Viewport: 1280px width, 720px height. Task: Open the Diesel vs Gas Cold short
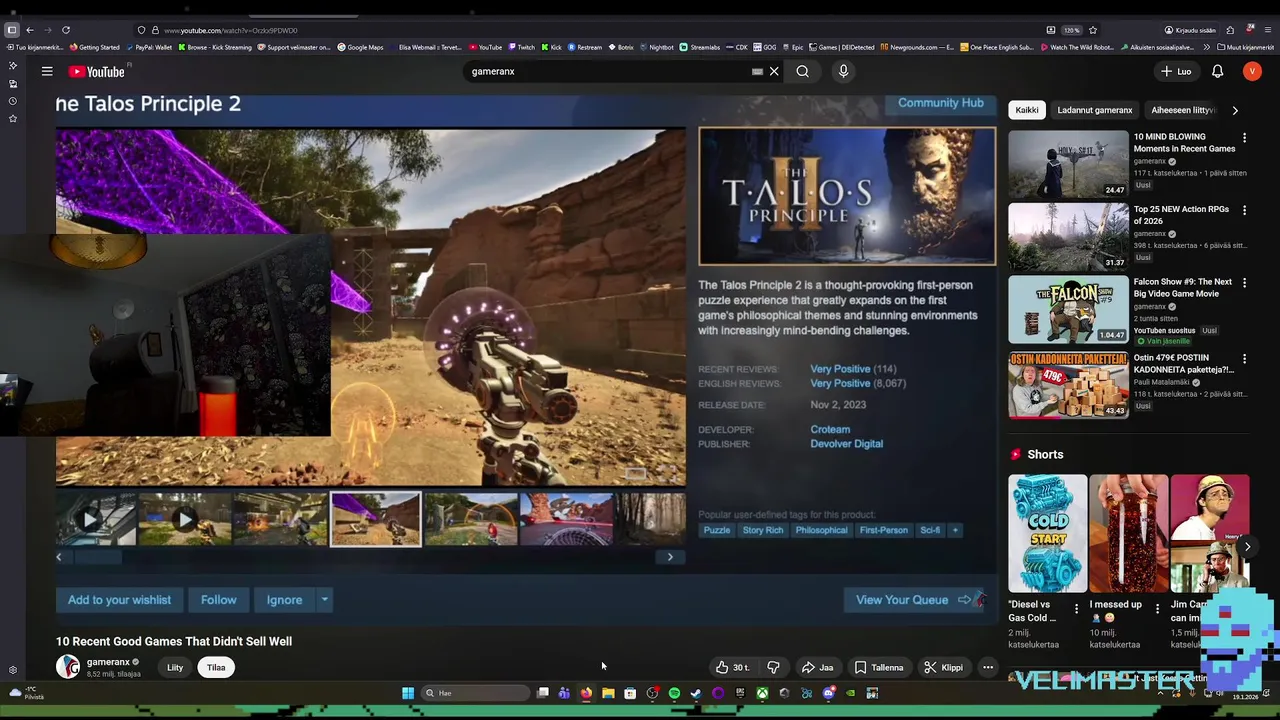[x=1047, y=533]
